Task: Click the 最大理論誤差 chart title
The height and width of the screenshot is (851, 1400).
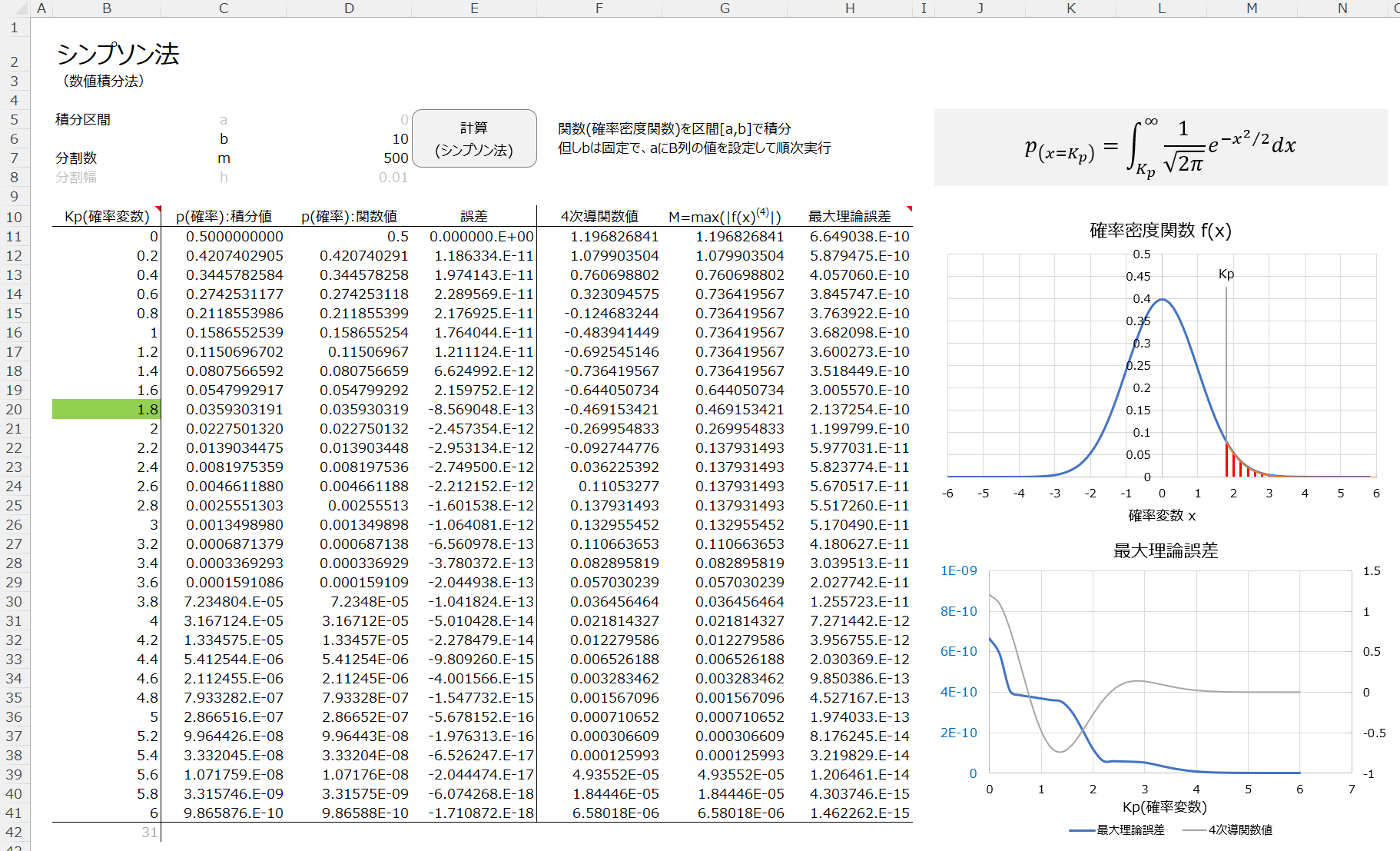Action: (1165, 550)
